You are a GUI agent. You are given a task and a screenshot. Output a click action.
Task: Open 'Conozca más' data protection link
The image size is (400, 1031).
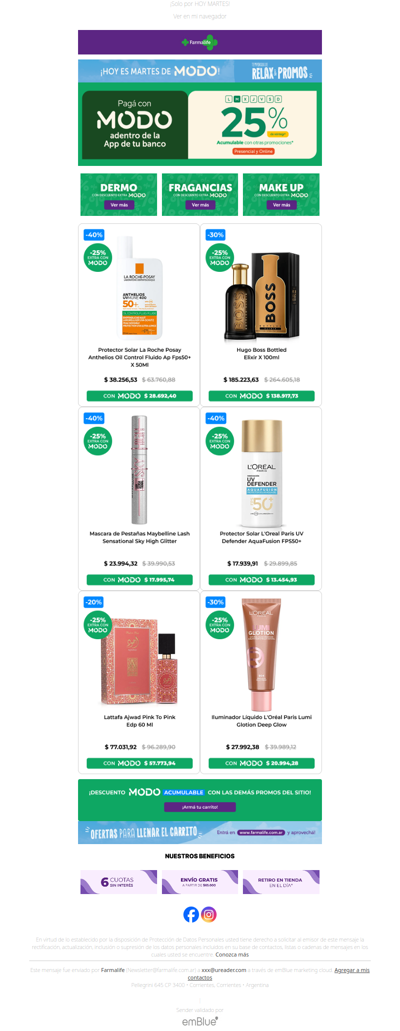coord(232,954)
